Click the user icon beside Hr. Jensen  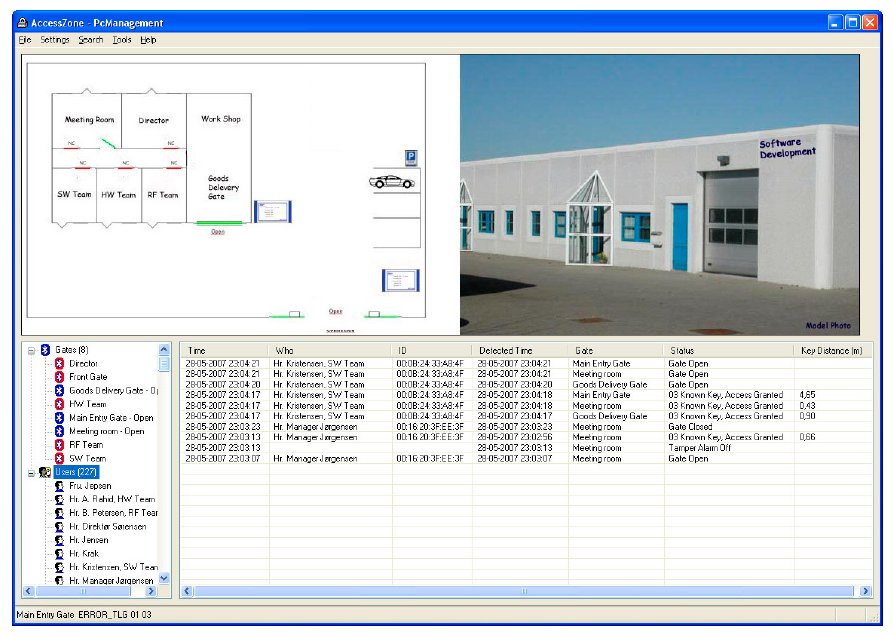tap(59, 540)
